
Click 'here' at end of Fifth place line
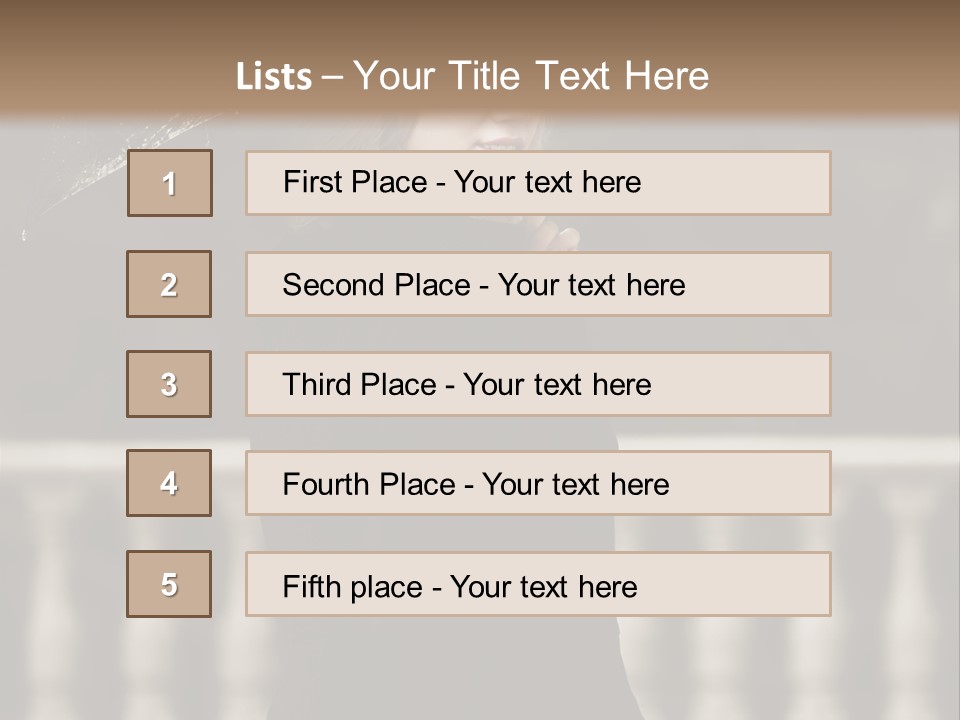coord(607,587)
